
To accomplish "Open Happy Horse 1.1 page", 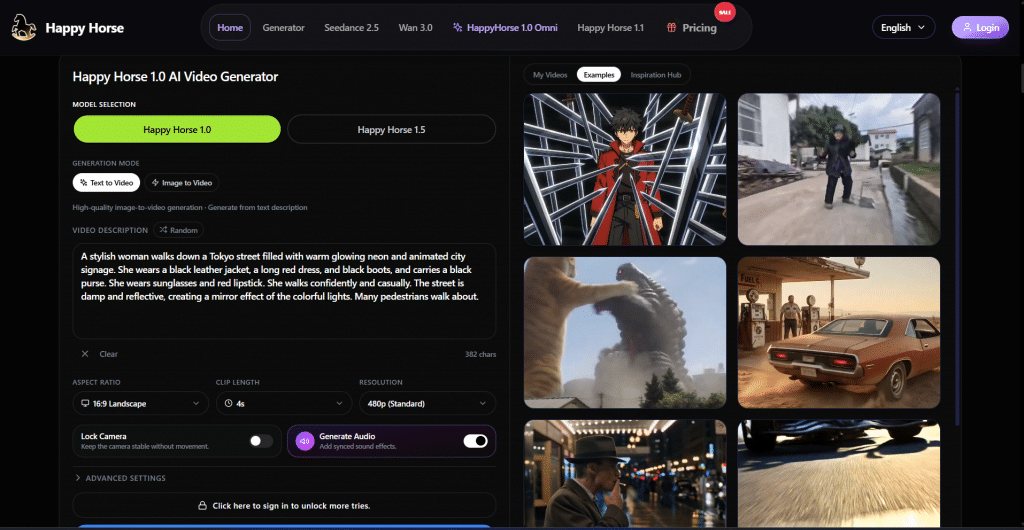I will point(611,28).
